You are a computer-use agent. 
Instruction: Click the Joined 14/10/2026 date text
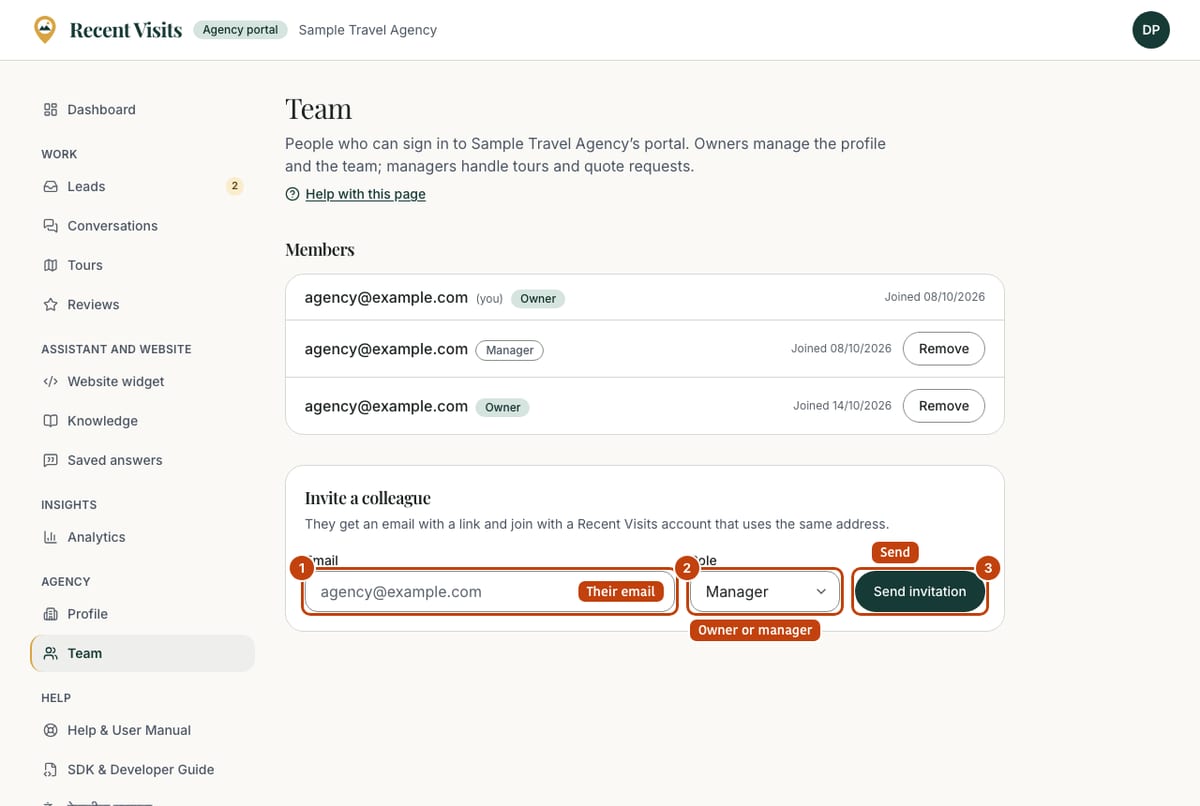(x=842, y=406)
